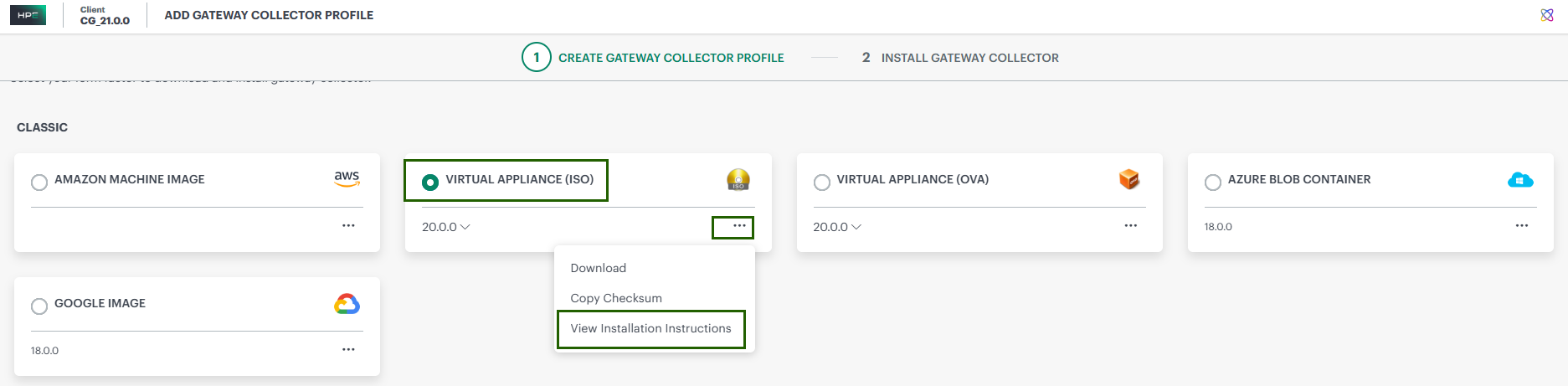Click the OVA orange box icon
This screenshot has height=386, width=1568.
(1128, 179)
